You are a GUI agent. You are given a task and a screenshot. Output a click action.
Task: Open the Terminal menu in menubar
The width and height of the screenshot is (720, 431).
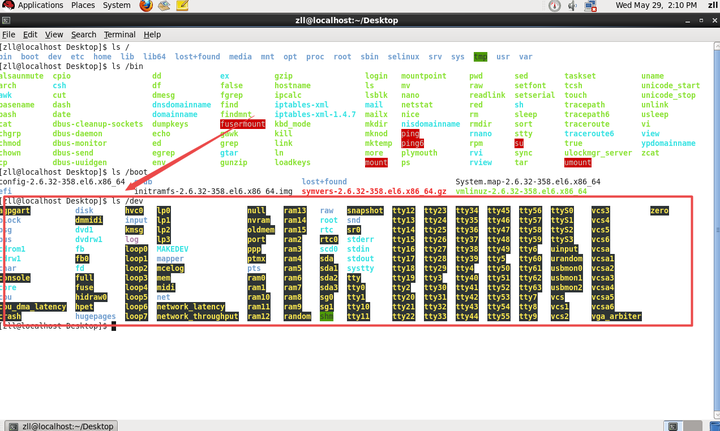121,34
